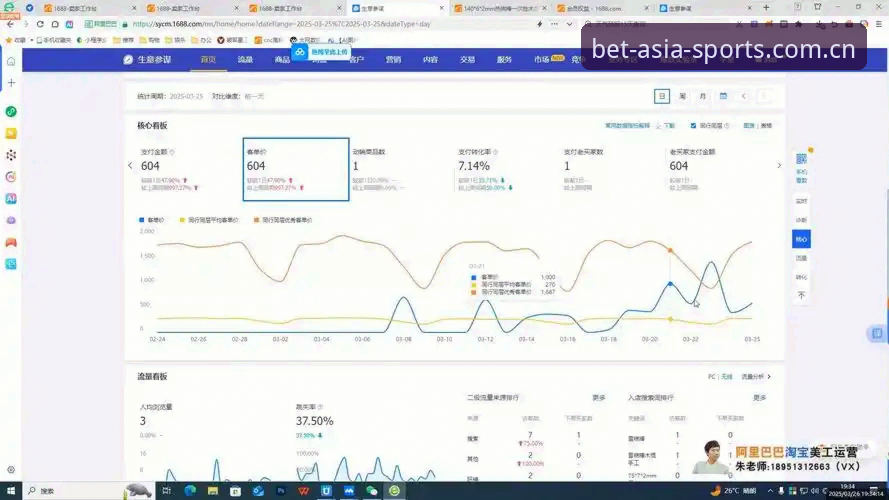Image resolution: width=889 pixels, height=500 pixels.
Task: Open the 营销 navigation tab
Action: point(393,60)
